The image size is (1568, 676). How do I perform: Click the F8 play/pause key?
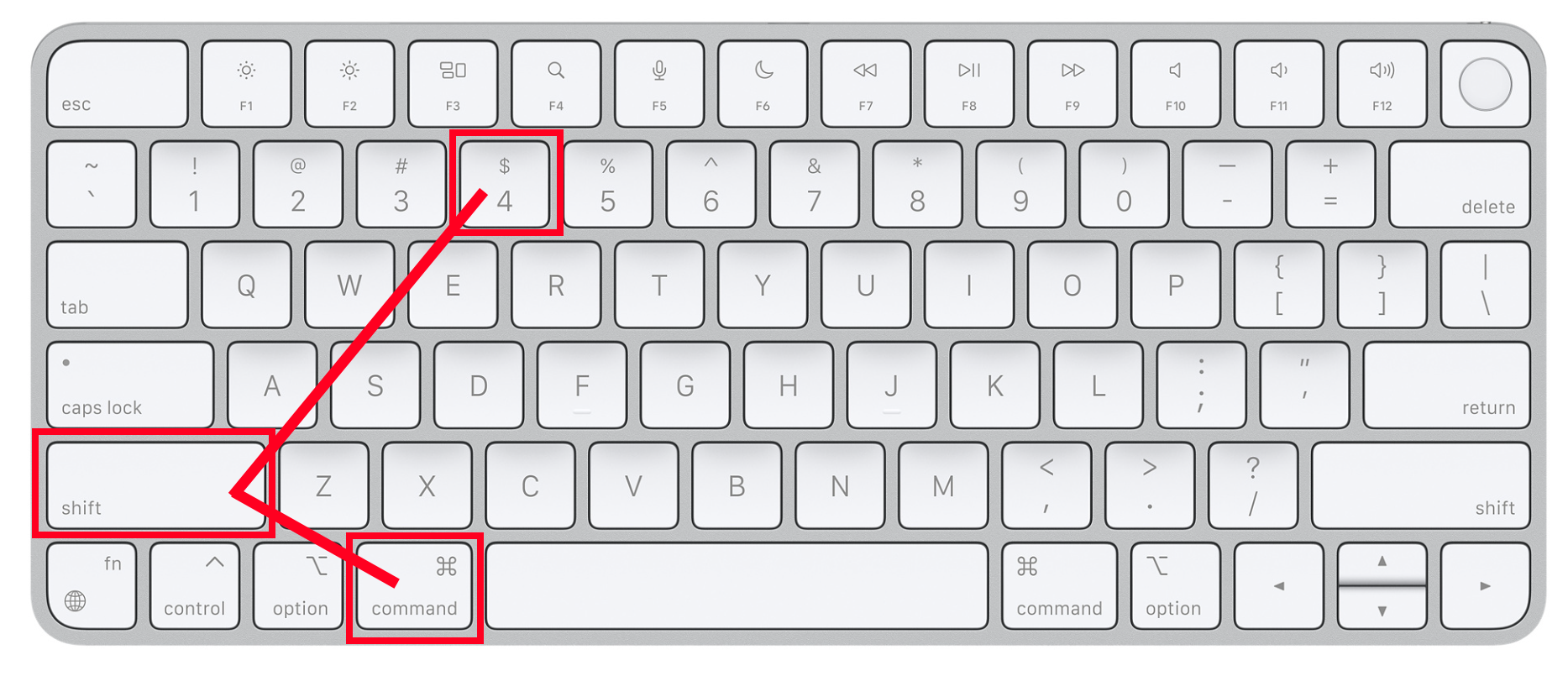[x=969, y=84]
